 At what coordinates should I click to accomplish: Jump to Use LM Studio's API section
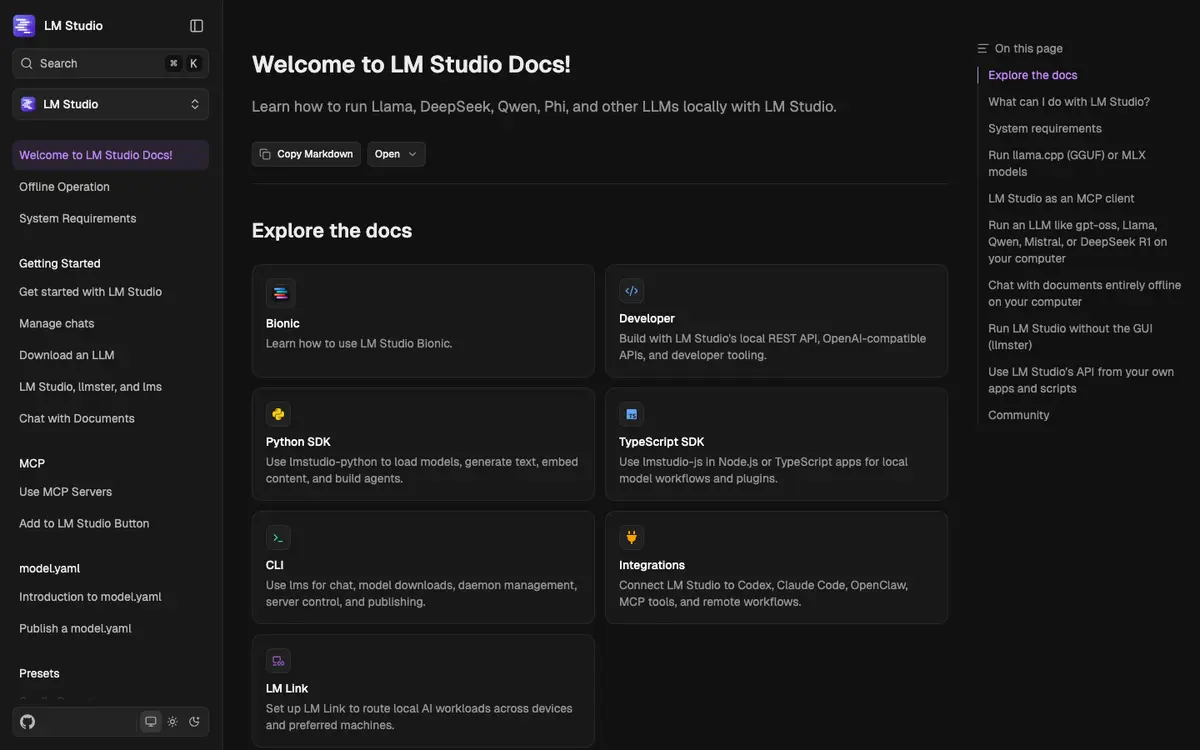click(x=1081, y=380)
